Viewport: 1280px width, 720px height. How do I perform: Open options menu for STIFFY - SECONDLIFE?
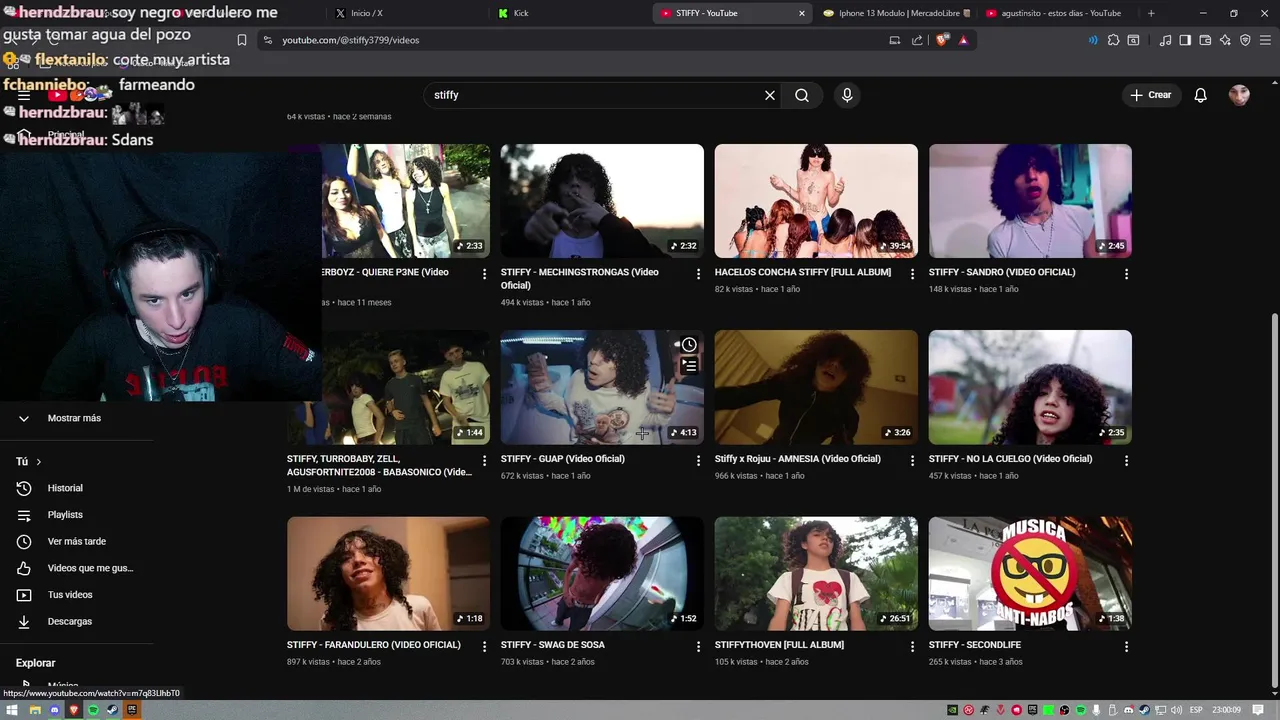pos(1126,647)
